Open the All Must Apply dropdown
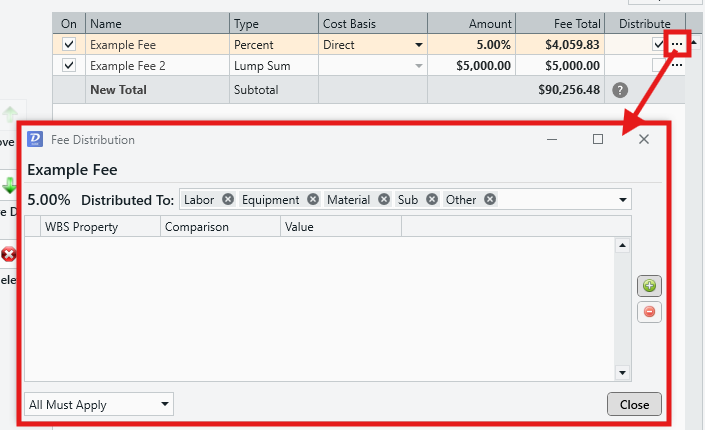This screenshot has width=705, height=430. coord(99,405)
